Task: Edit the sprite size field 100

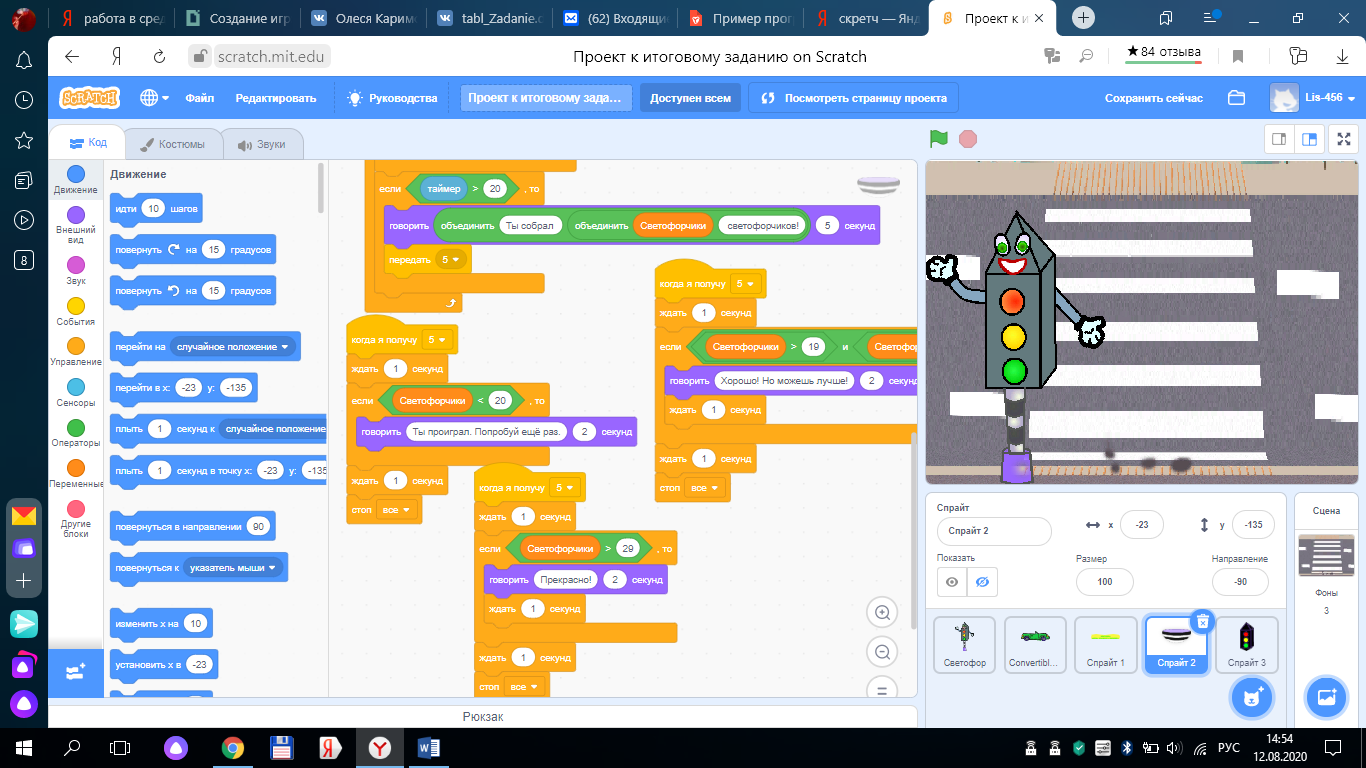Action: click(x=1104, y=582)
